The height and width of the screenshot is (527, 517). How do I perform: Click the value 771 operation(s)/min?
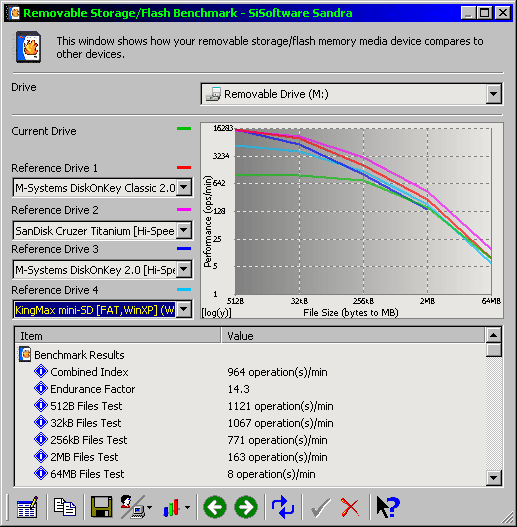[277, 440]
